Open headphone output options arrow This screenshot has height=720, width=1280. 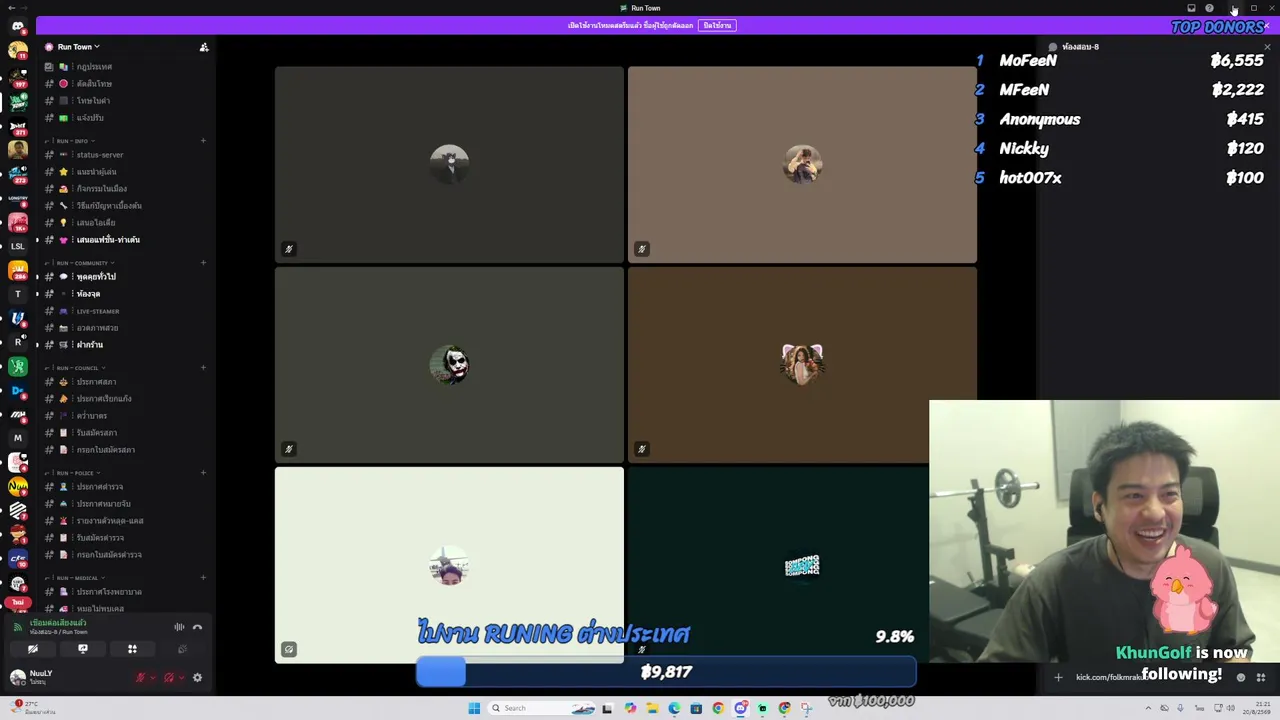[181, 678]
